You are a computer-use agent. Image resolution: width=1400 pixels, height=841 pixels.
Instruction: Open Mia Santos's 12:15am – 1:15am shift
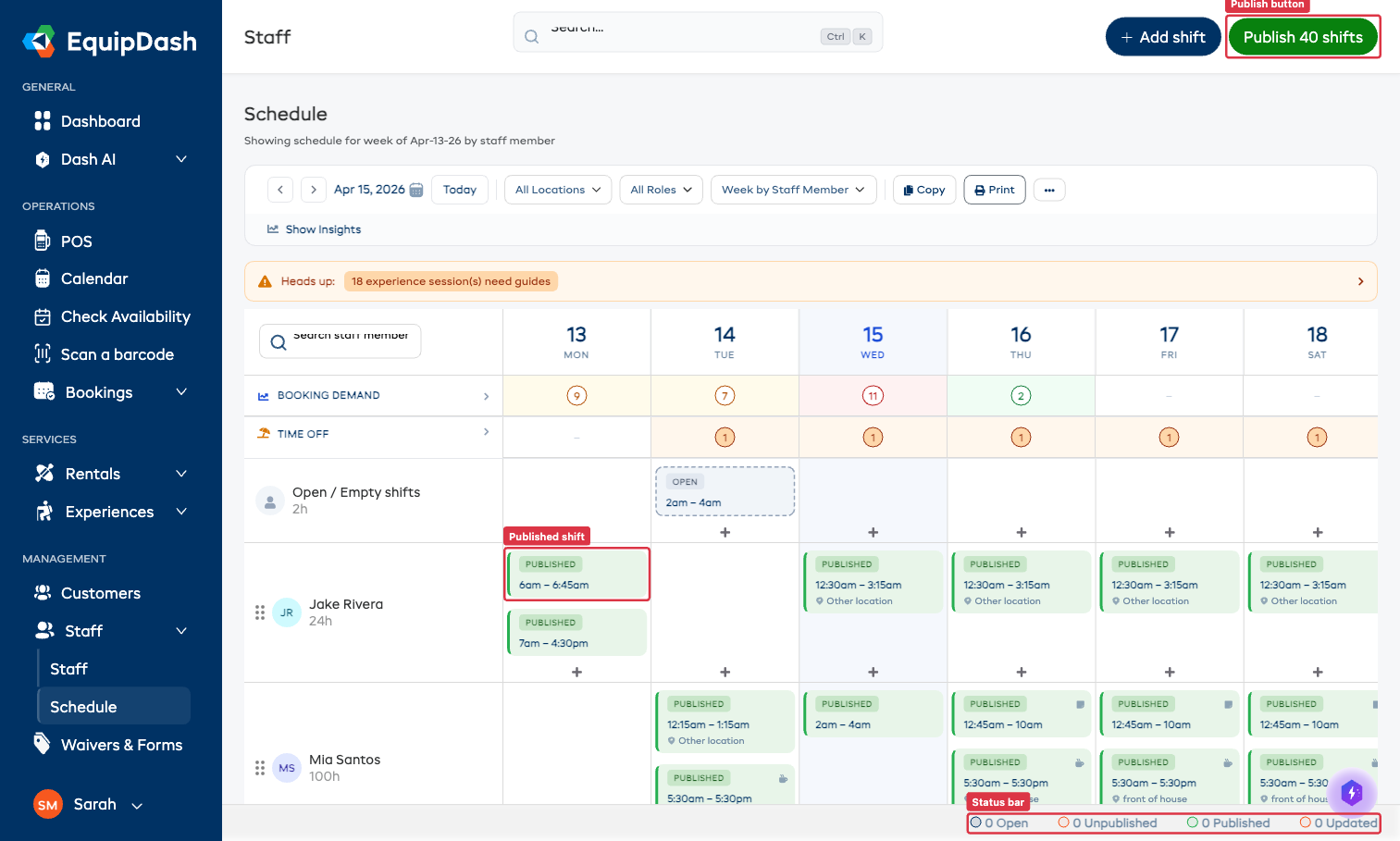click(725, 722)
